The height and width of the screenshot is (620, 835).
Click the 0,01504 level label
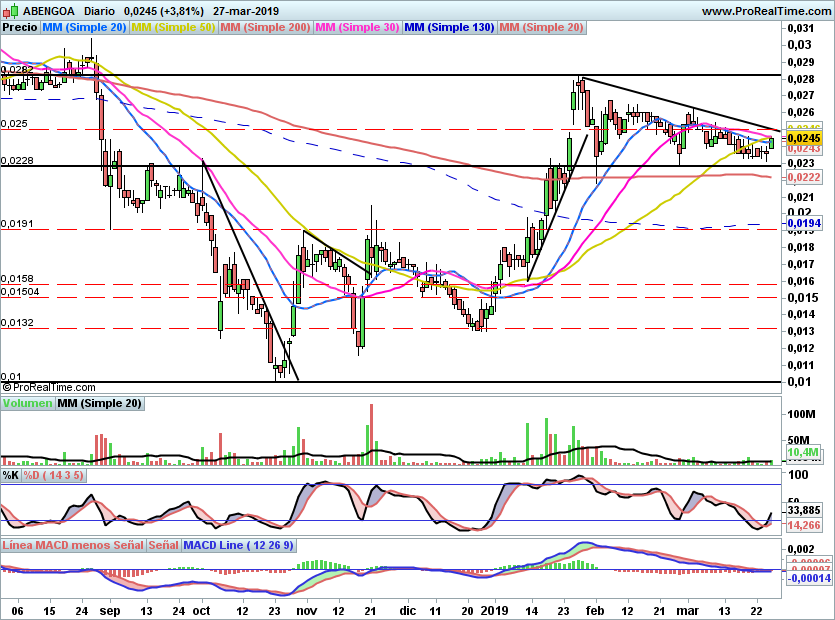(20, 291)
